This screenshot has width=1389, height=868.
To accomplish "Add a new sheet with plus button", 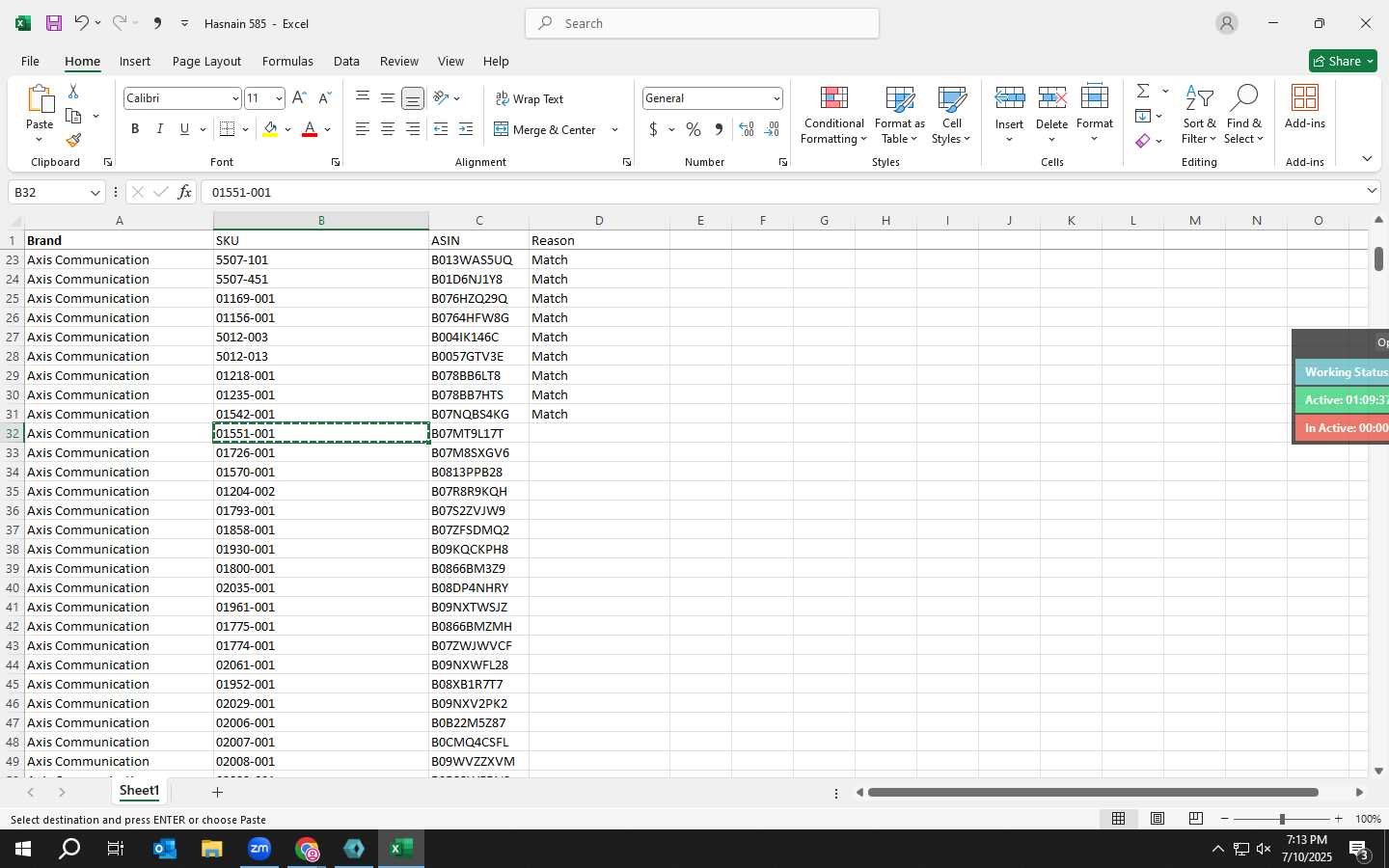I will pyautogui.click(x=217, y=792).
